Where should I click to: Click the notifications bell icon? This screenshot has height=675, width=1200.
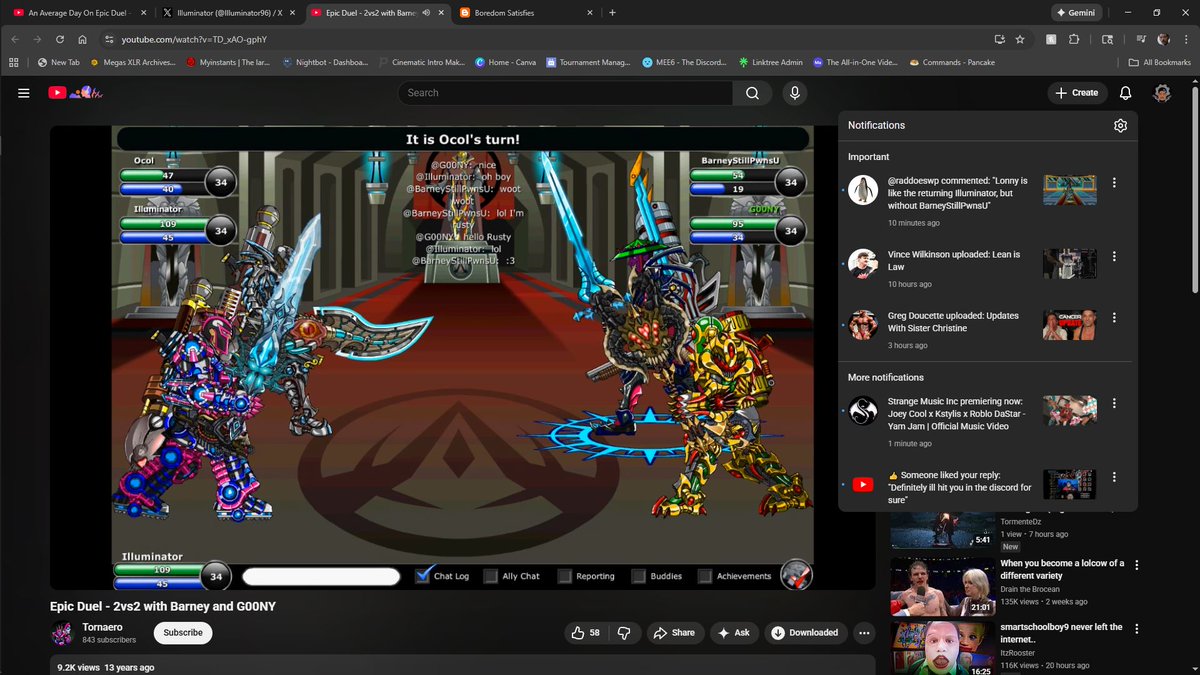tap(1125, 92)
